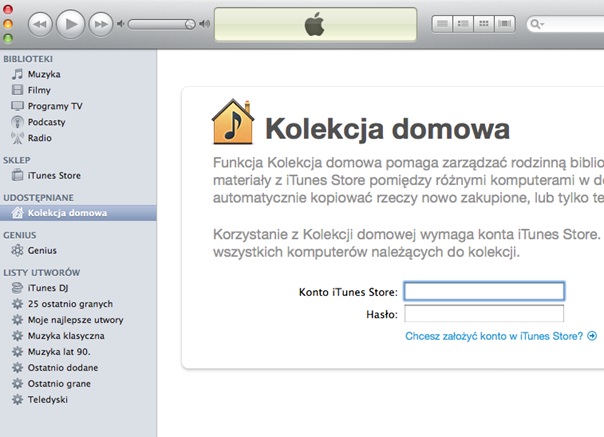Select Muzyka klasyczna playlist
The height and width of the screenshot is (437, 604).
[x=66, y=336]
